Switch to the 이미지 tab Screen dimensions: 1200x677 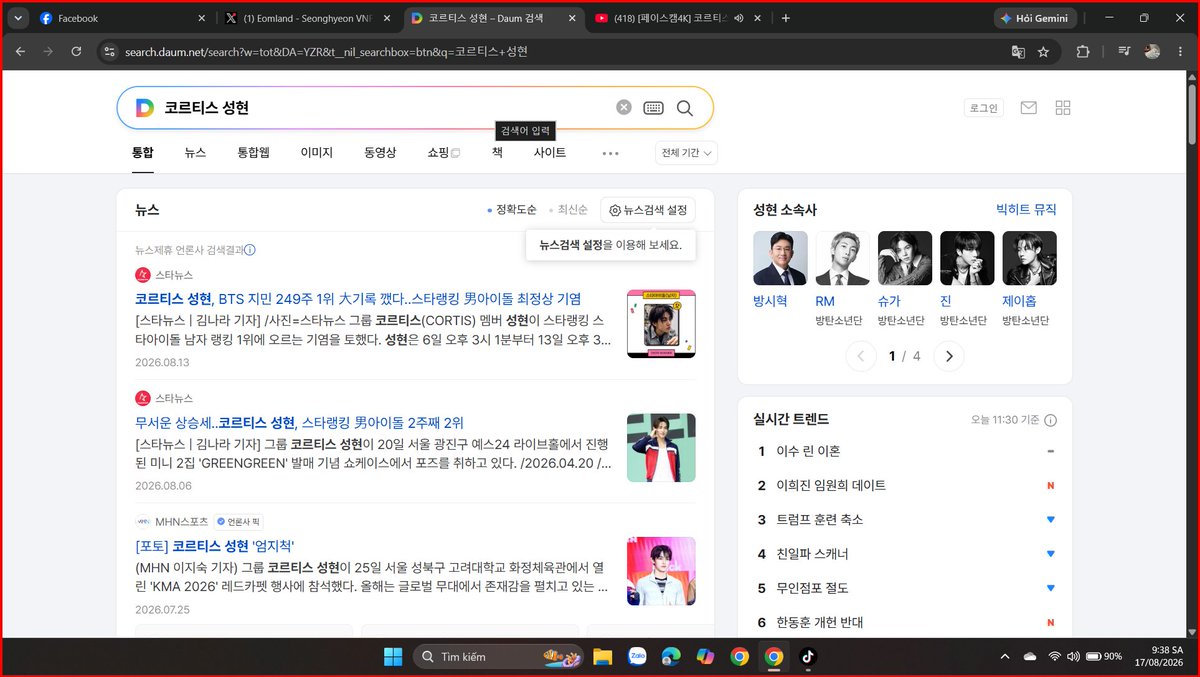pos(316,153)
